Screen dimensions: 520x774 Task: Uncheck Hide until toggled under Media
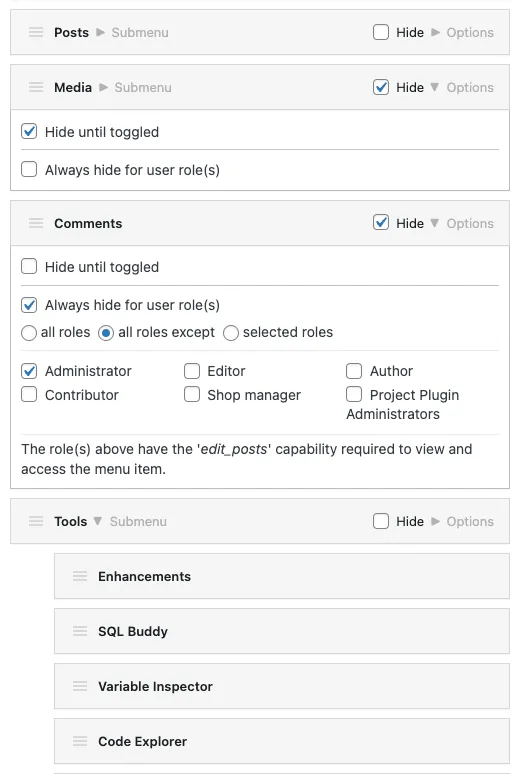pos(29,132)
